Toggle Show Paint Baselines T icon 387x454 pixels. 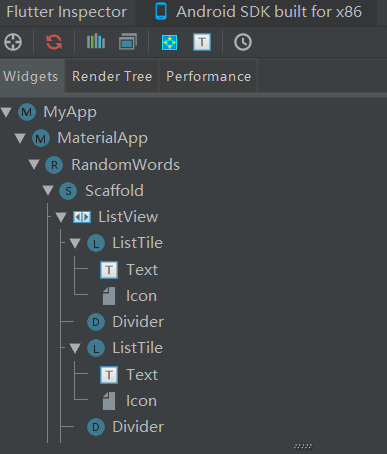click(202, 42)
